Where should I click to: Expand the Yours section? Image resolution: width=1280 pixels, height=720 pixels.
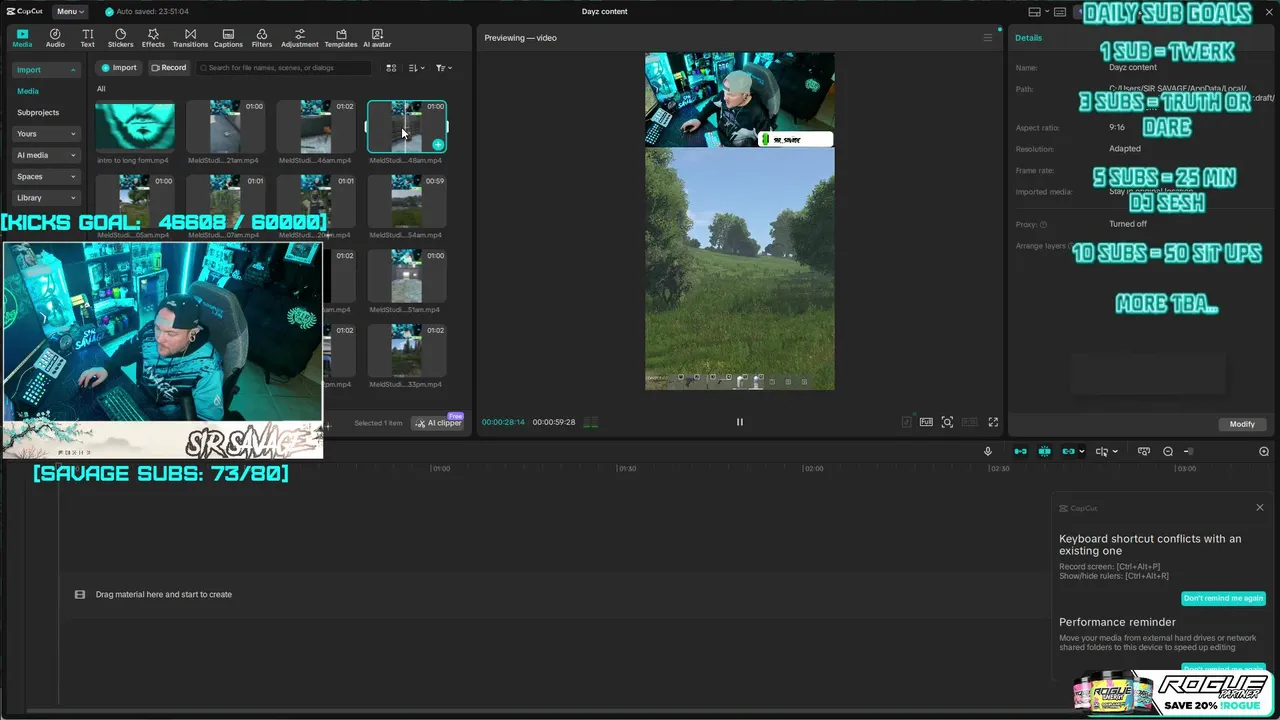(46, 134)
